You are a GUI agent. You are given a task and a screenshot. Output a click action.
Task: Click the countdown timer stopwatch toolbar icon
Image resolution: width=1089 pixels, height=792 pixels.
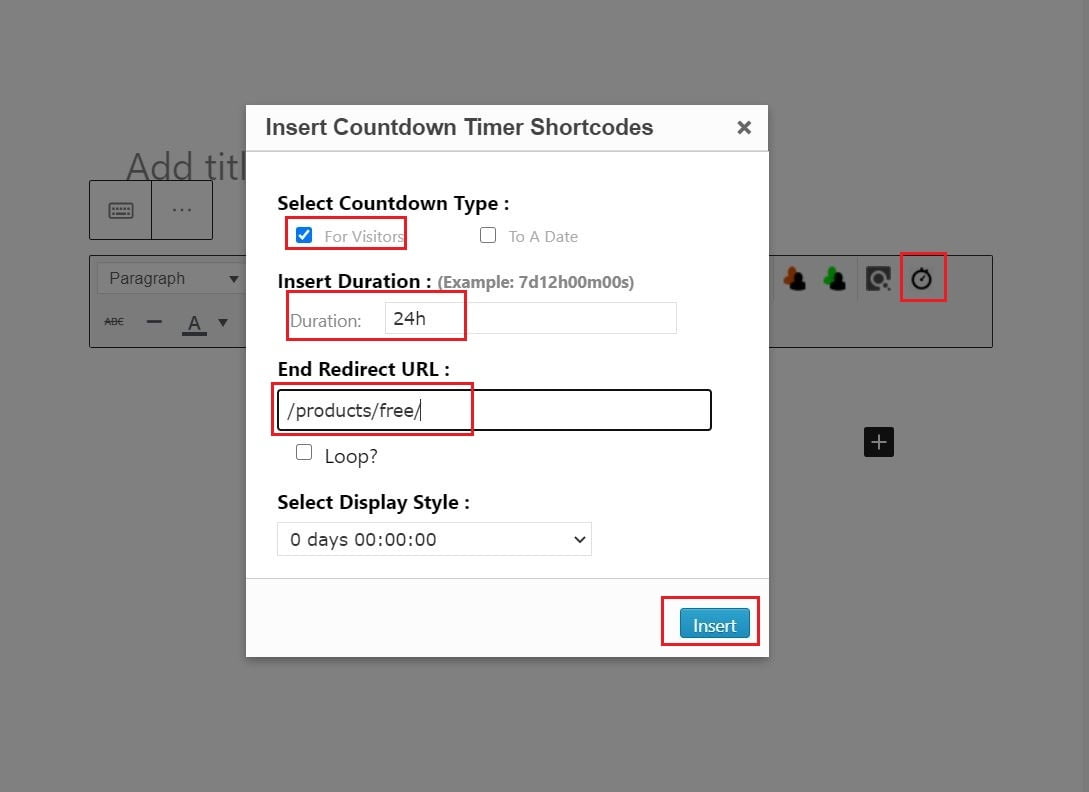coord(921,279)
